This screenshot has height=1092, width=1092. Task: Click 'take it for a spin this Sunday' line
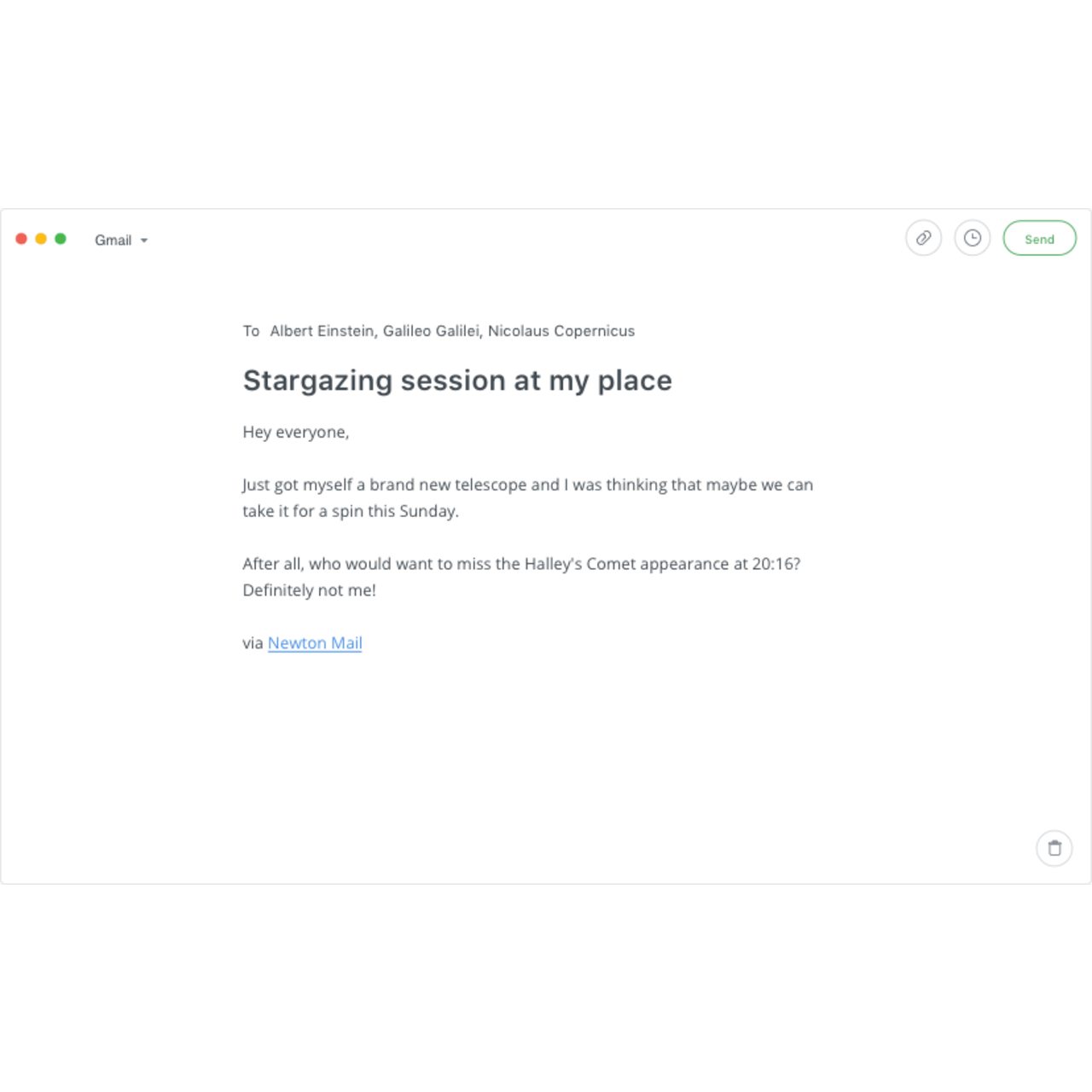tap(350, 512)
